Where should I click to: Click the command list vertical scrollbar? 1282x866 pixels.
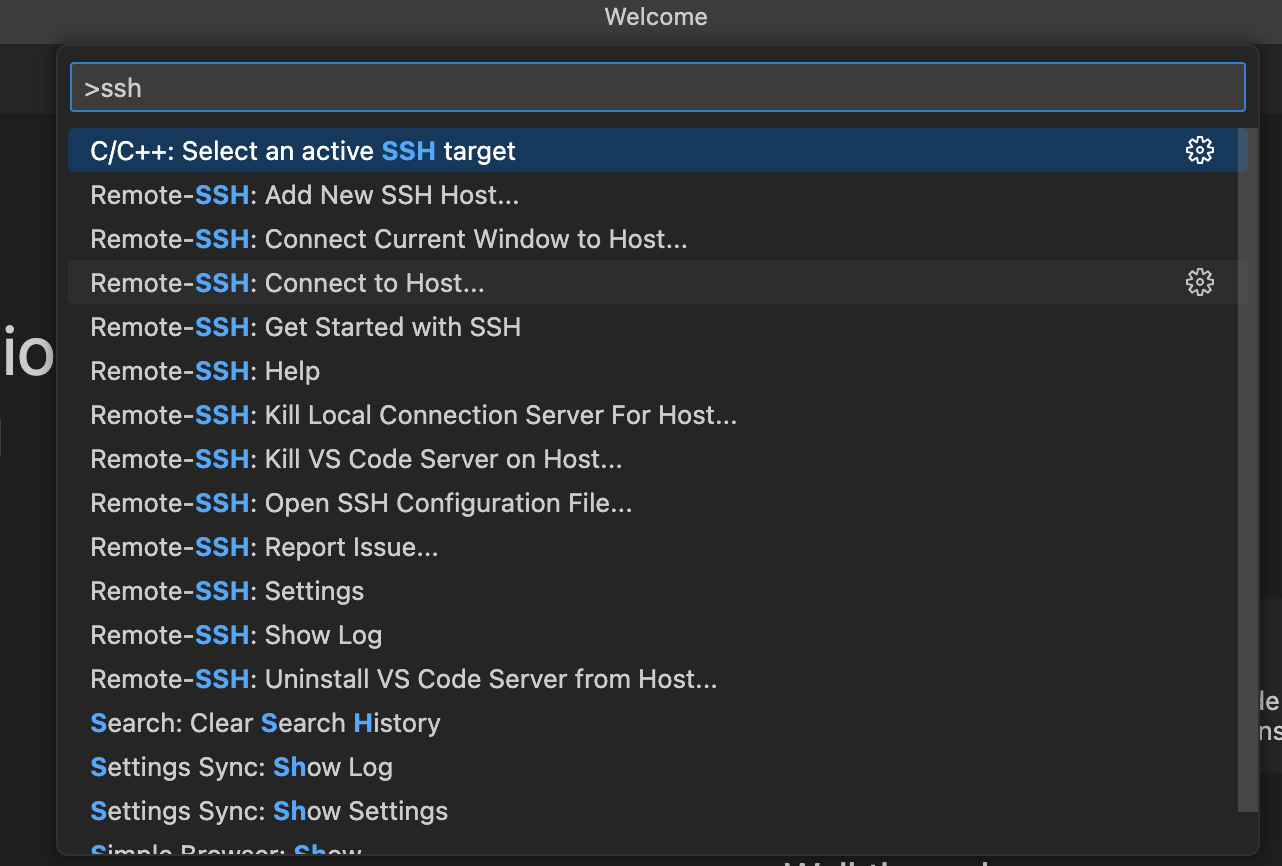1247,470
